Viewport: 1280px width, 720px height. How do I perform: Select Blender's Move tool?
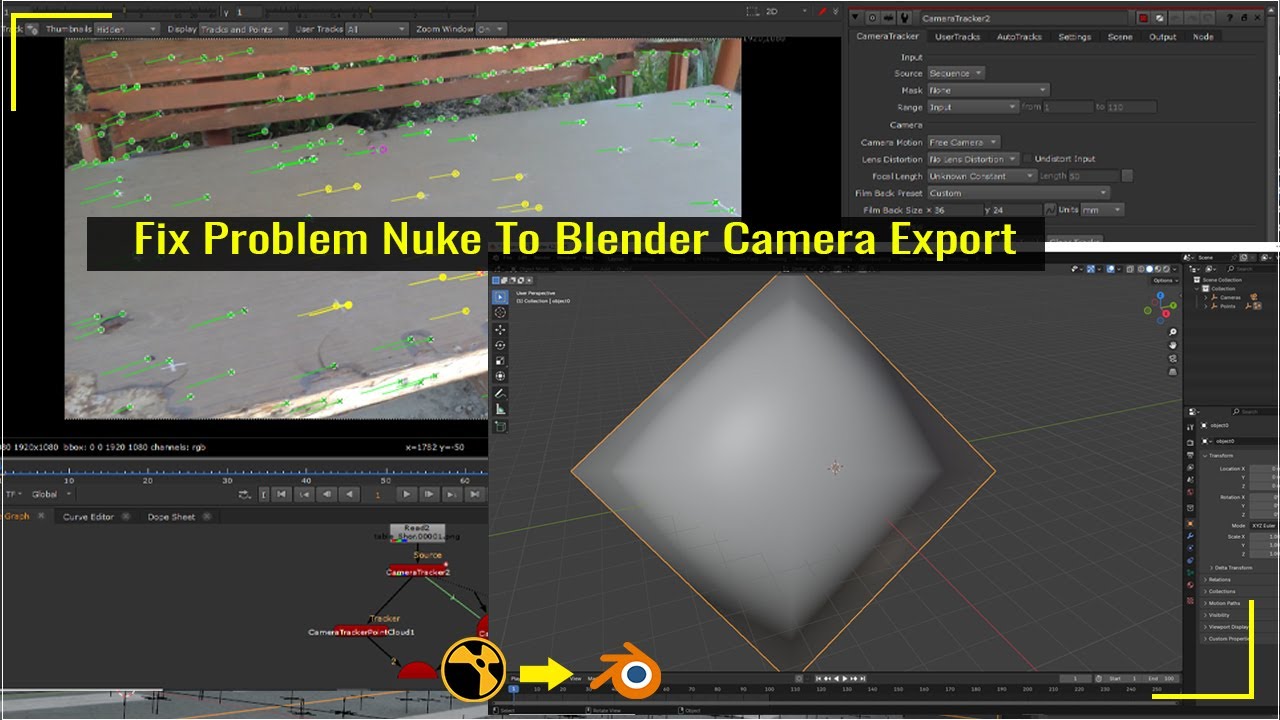point(500,330)
